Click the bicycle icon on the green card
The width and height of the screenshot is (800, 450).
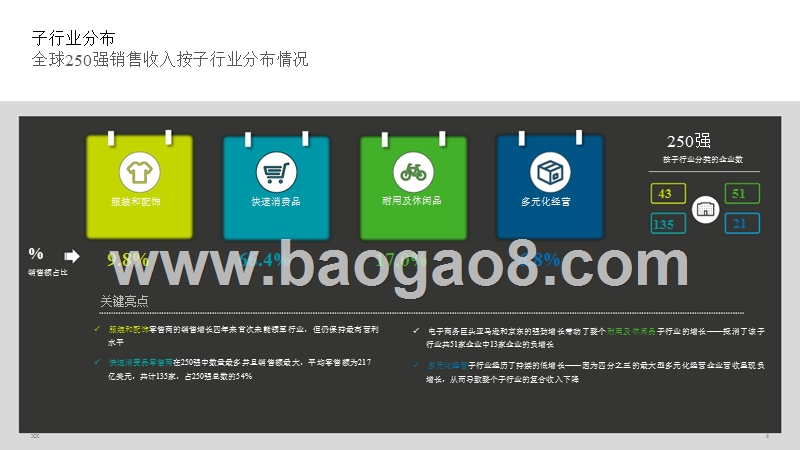413,172
